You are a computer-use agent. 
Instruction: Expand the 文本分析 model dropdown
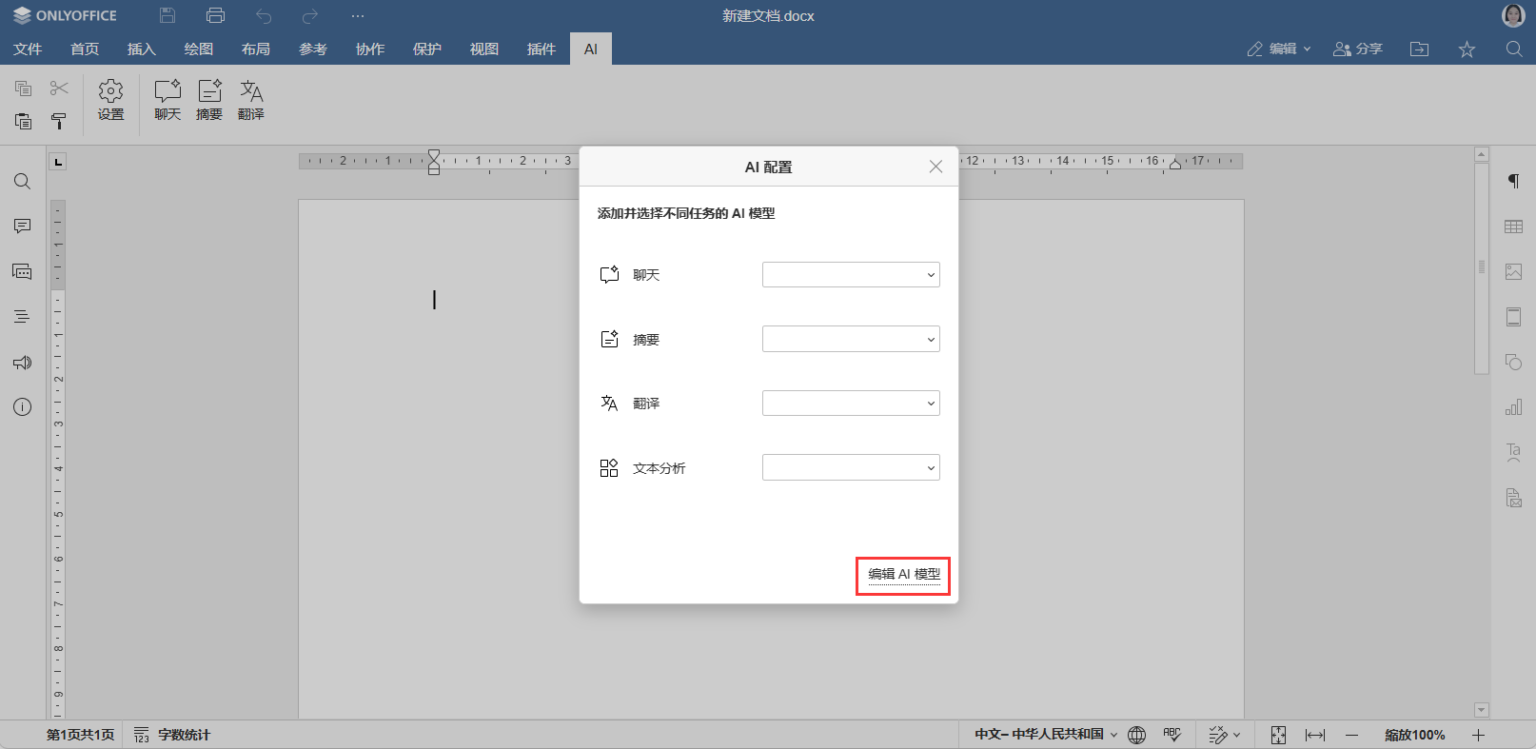(850, 467)
